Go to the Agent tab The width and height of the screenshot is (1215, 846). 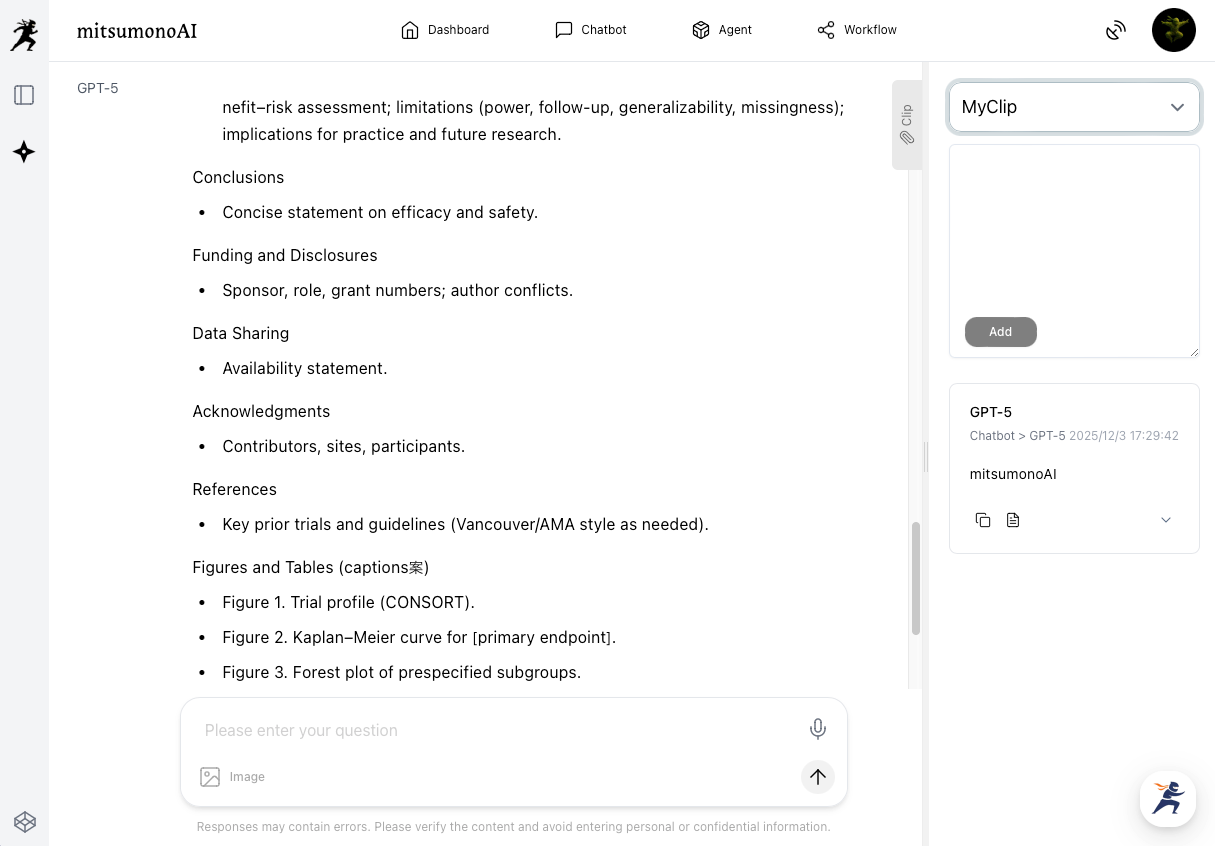pos(722,30)
